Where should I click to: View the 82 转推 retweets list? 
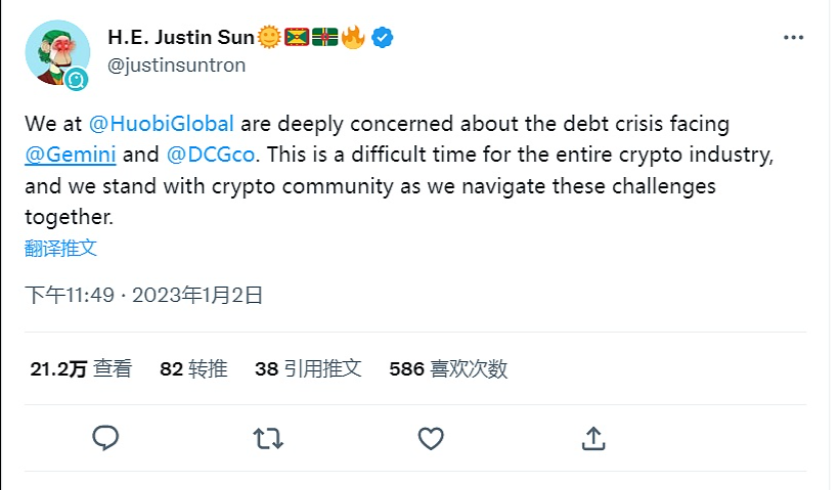193,369
